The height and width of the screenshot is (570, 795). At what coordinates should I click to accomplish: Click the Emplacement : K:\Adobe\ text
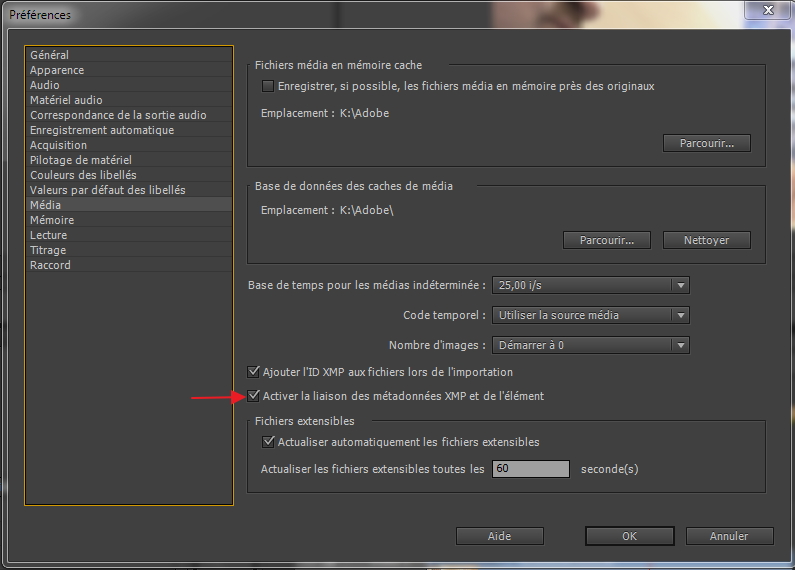[x=327, y=210]
